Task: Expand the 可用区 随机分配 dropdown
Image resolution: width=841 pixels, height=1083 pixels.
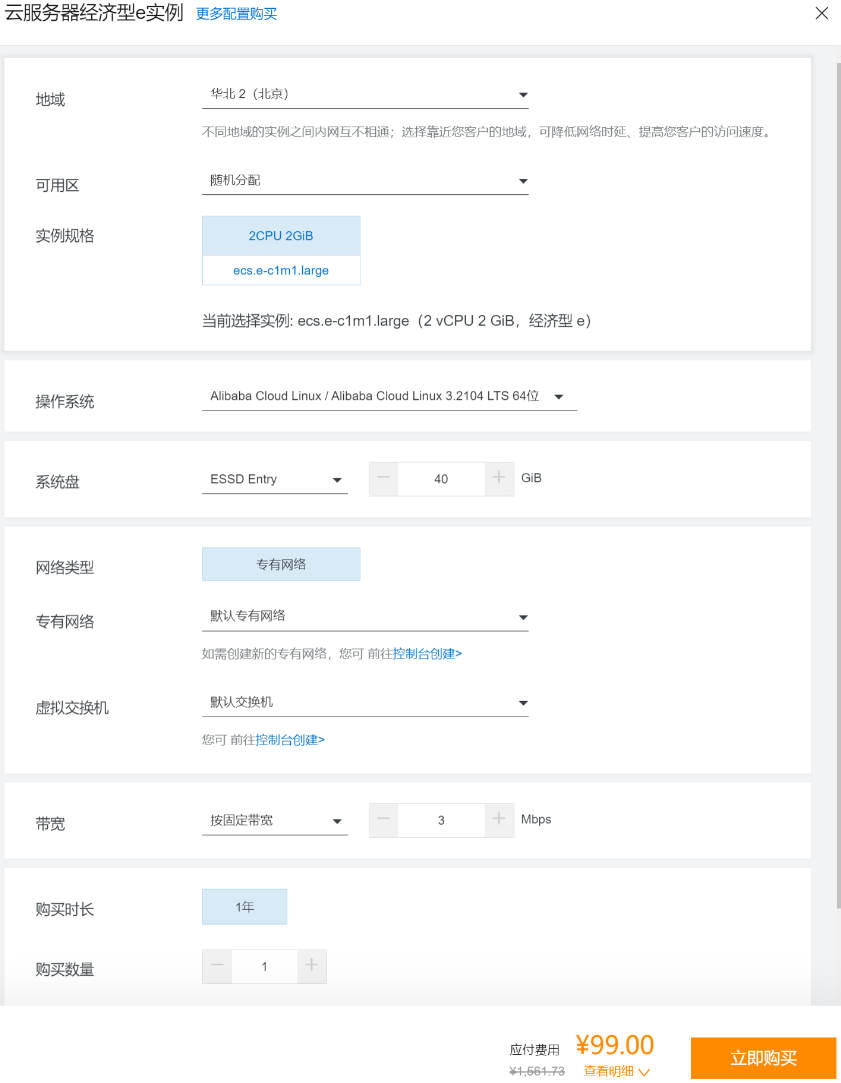Action: tap(365, 181)
